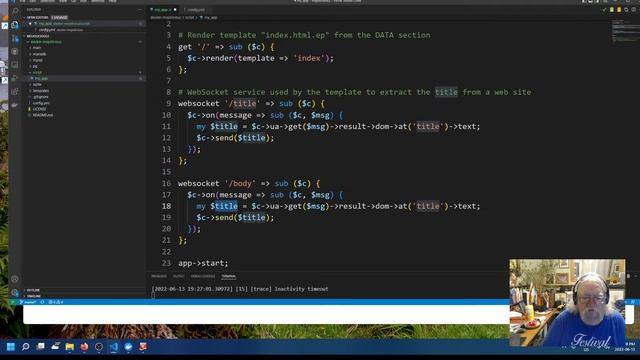
Task: Click the my_app segment in breadcrumb
Action: point(210,18)
